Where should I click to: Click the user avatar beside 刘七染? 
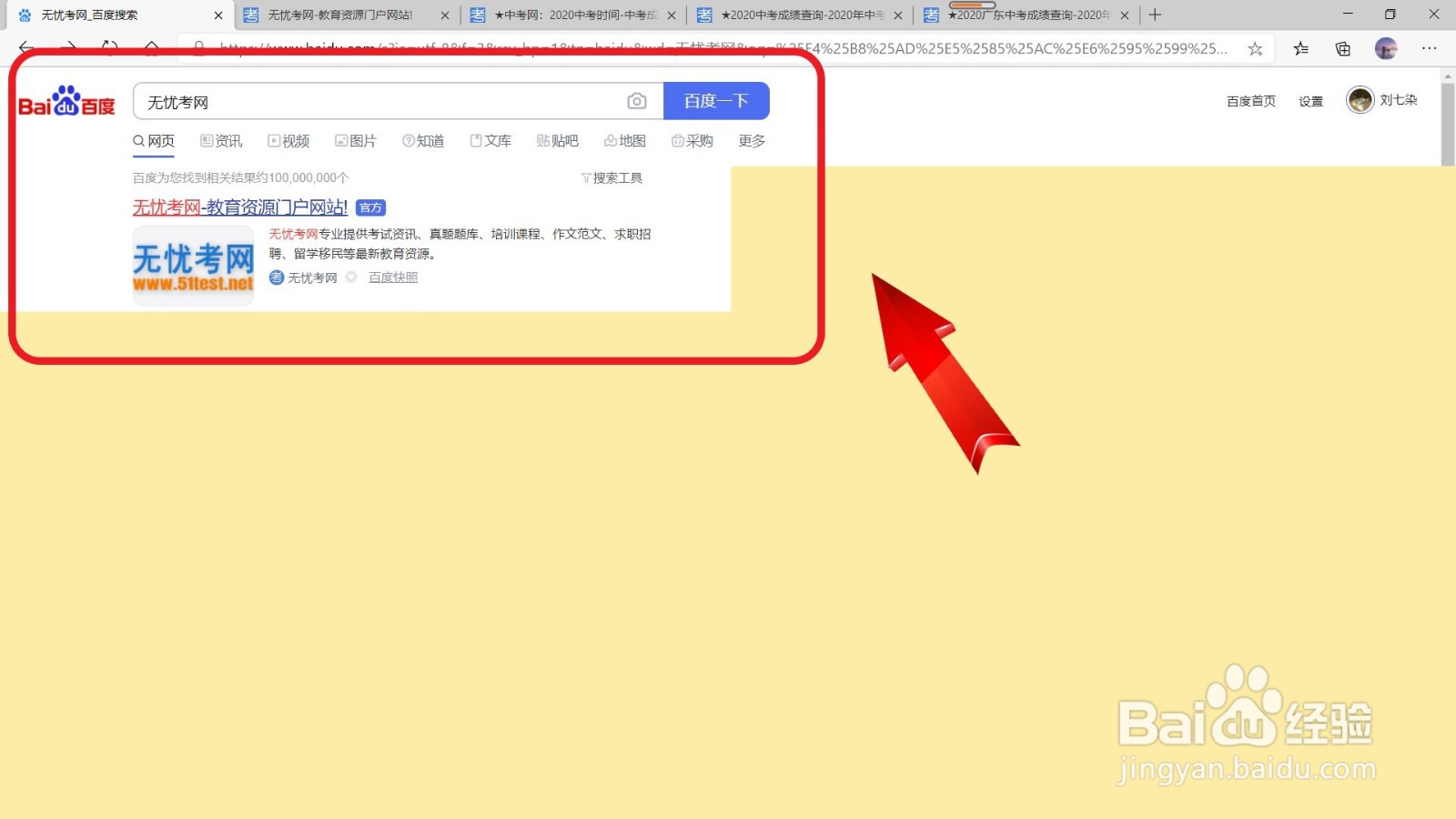(x=1360, y=100)
